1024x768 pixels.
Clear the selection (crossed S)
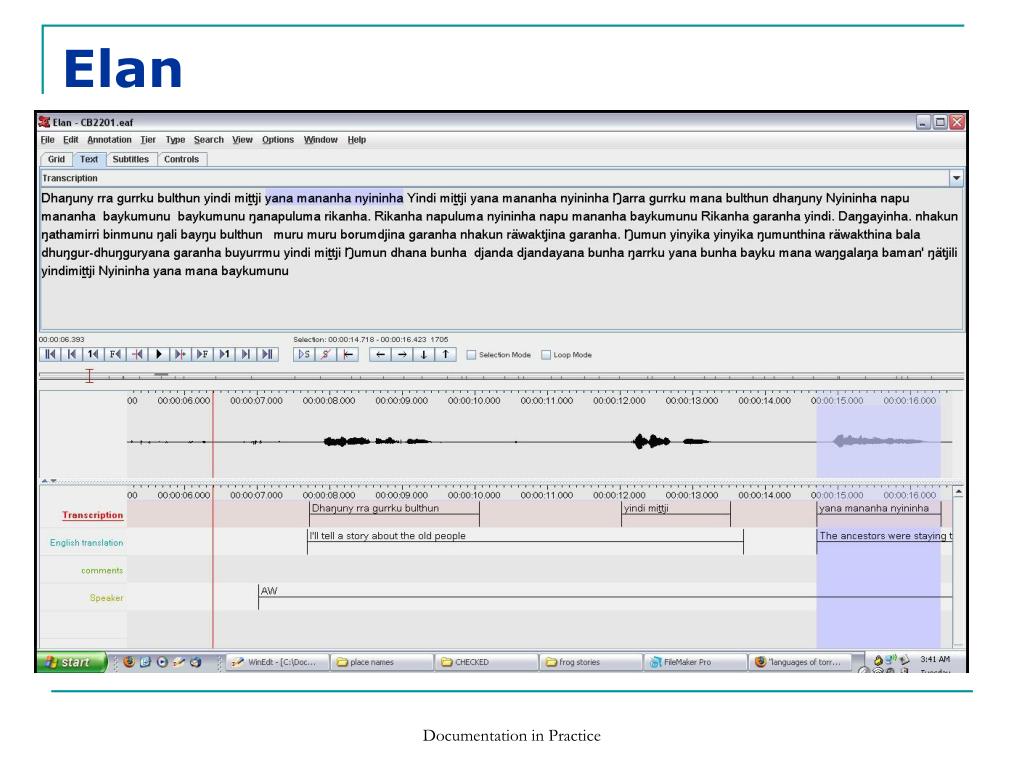pyautogui.click(x=326, y=355)
